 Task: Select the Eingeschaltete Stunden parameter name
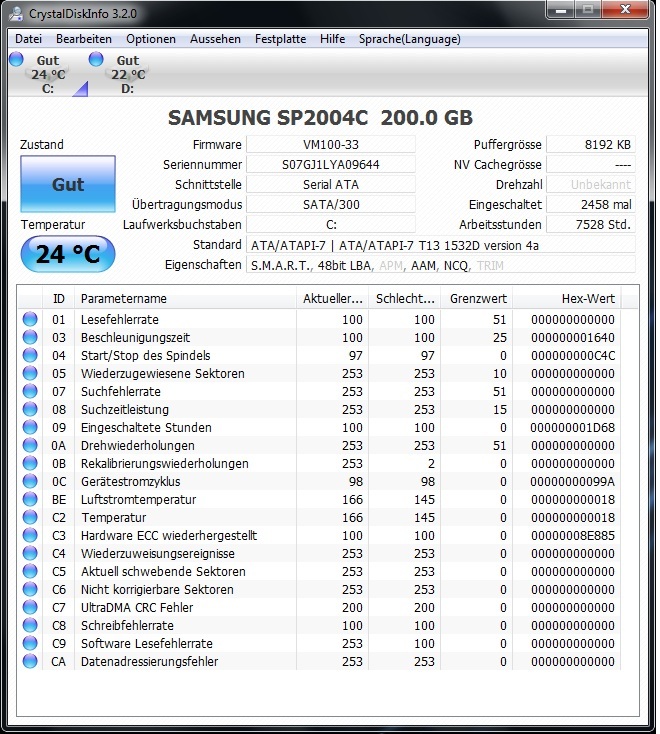[146, 427]
